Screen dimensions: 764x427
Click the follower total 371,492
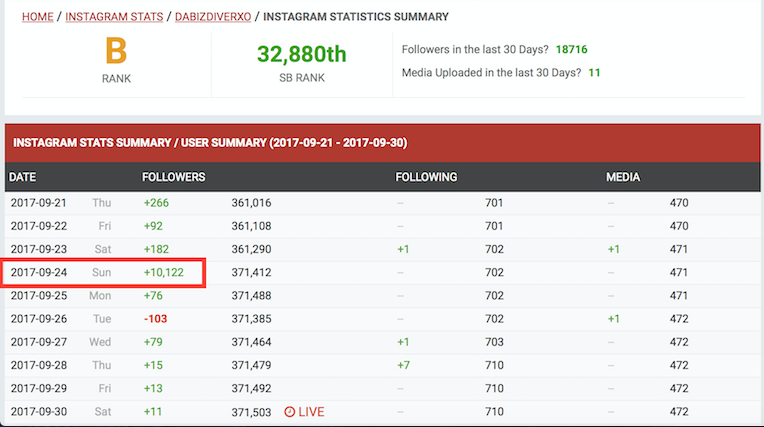pyautogui.click(x=251, y=388)
